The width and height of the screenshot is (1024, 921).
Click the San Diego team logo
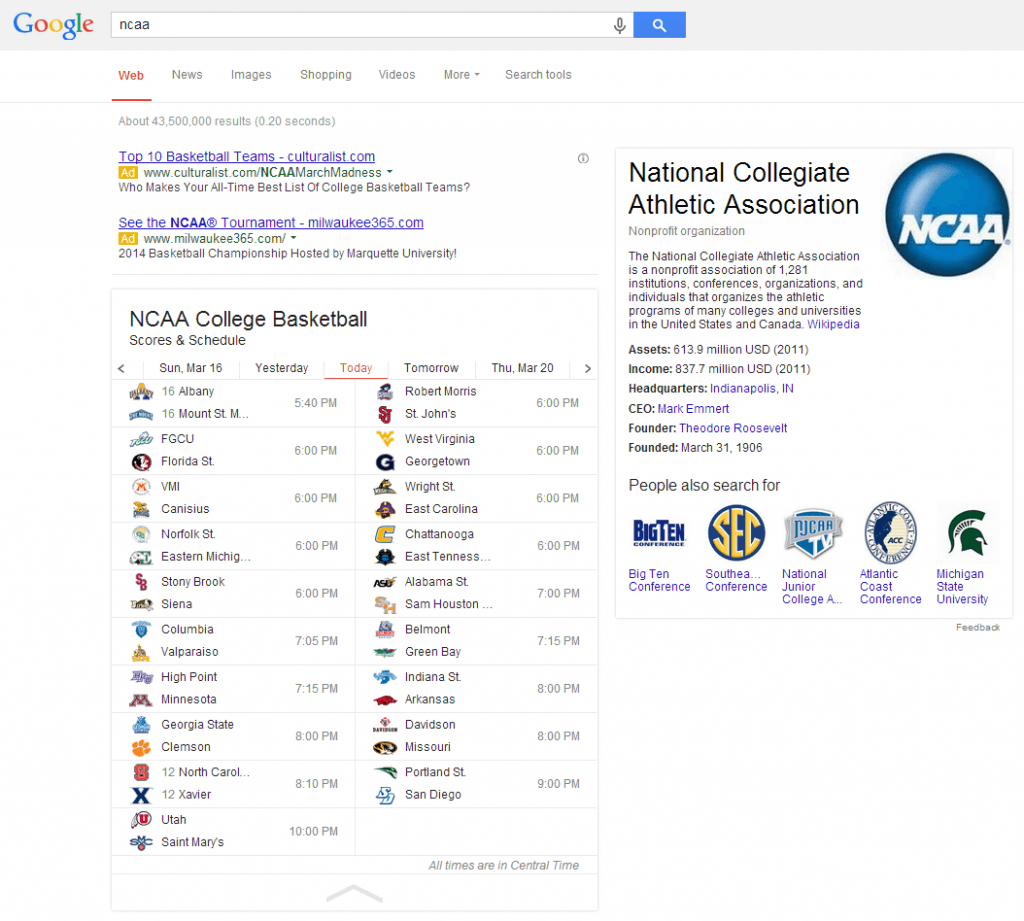tap(385, 795)
